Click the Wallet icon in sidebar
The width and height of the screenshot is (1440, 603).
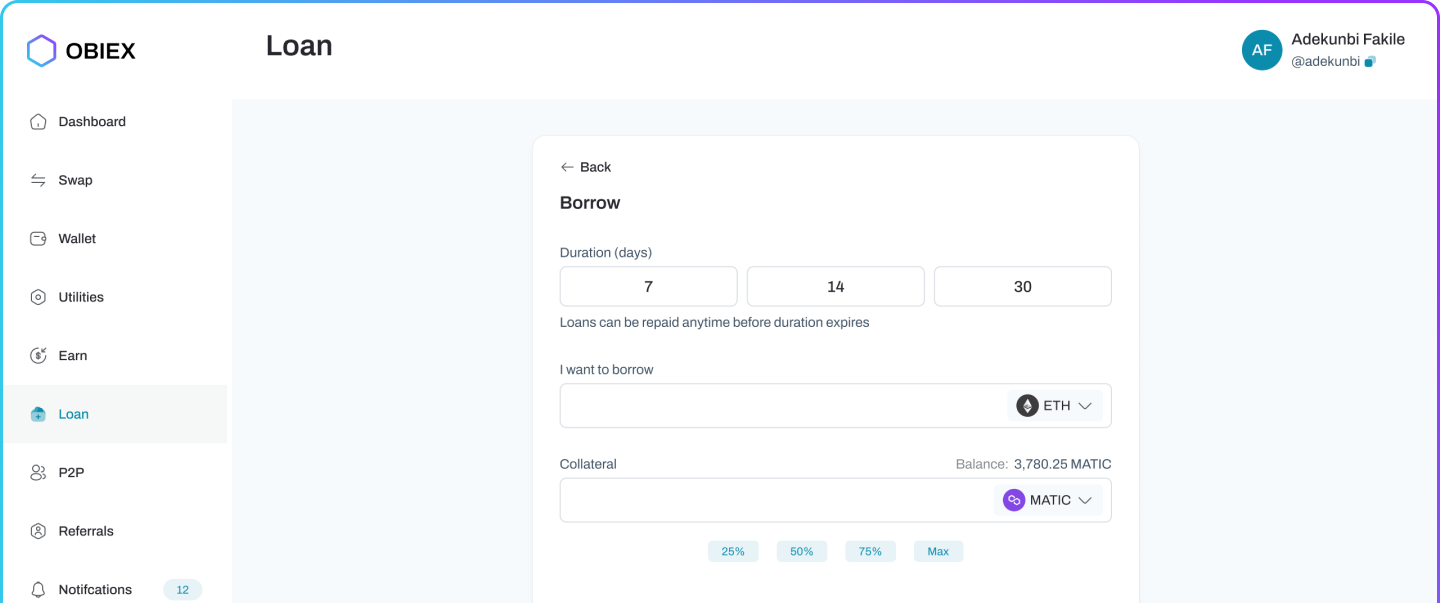pos(38,239)
